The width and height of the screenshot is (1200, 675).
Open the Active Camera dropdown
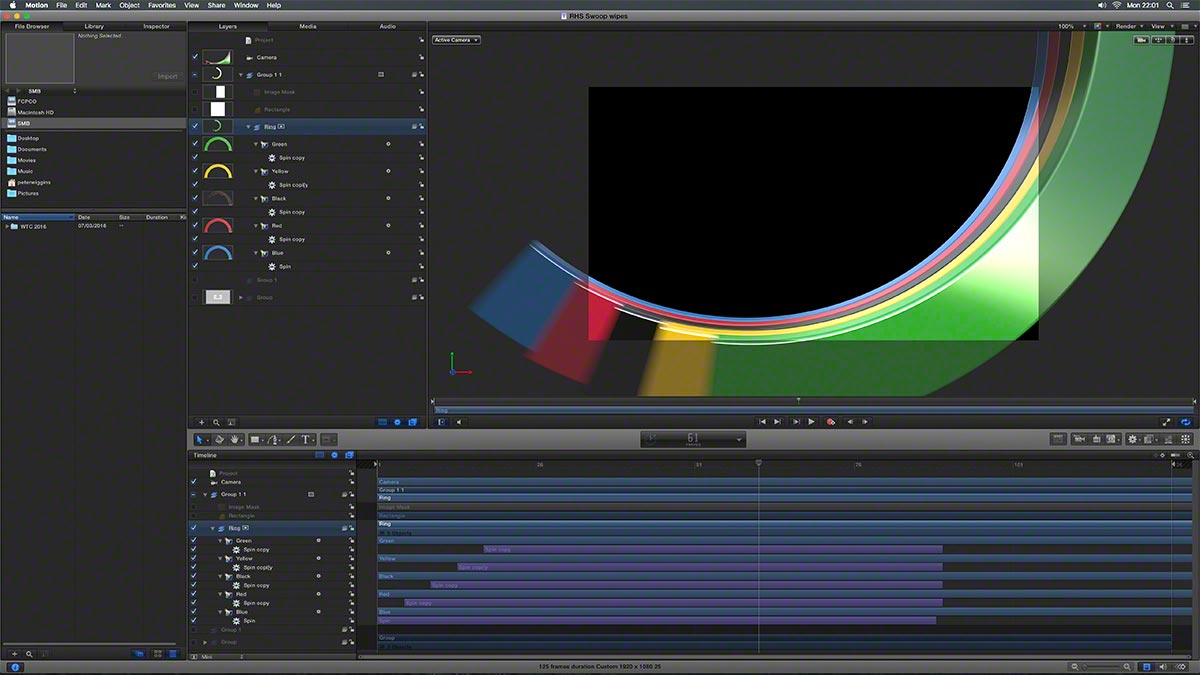[457, 40]
